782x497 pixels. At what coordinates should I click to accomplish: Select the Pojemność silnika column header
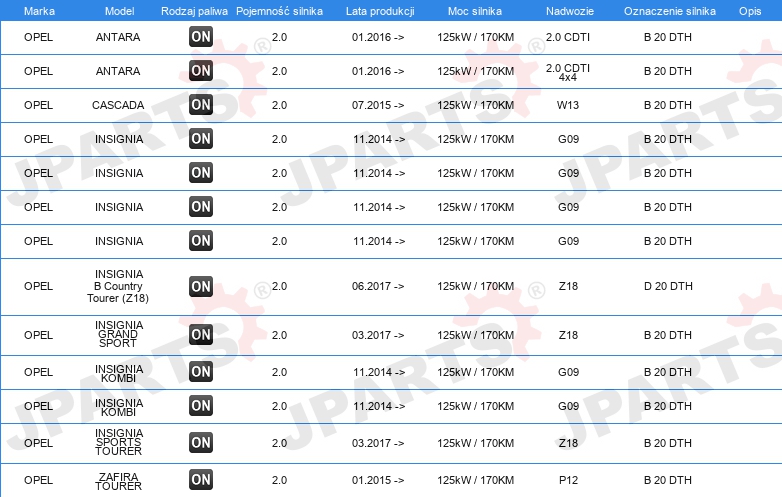tap(279, 11)
